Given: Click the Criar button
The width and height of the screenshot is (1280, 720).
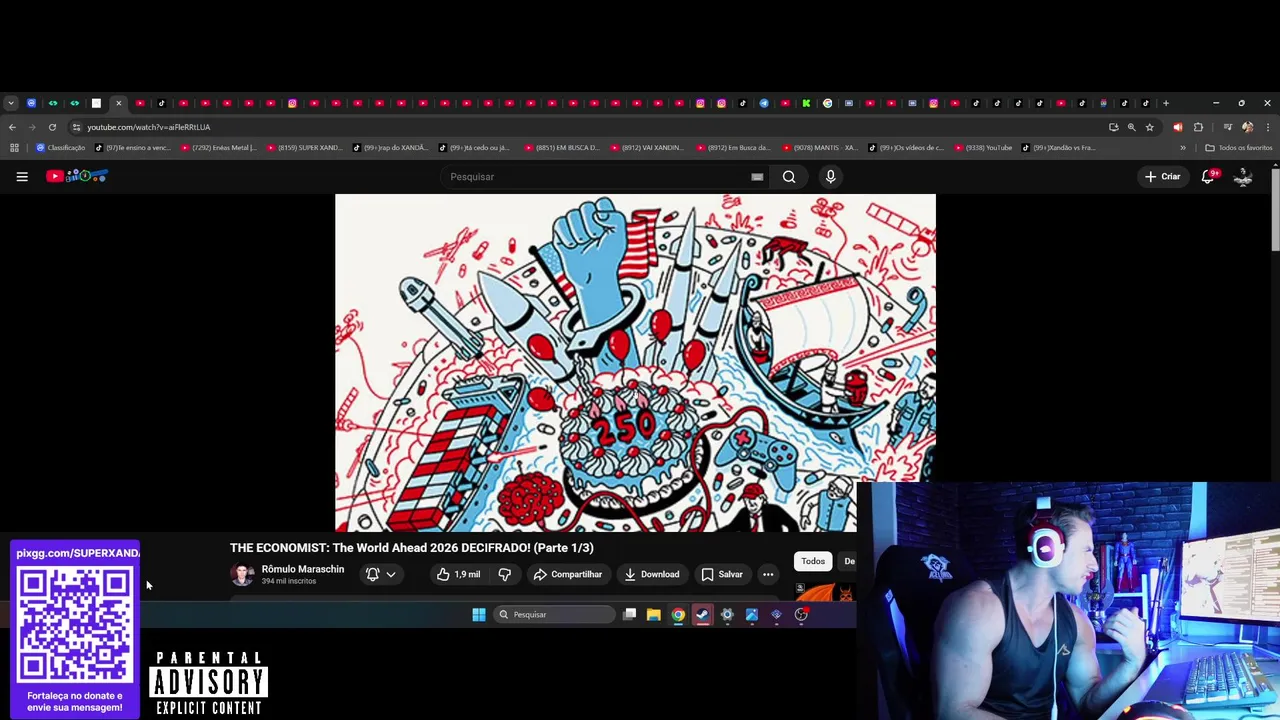Looking at the screenshot, I should 1163,176.
